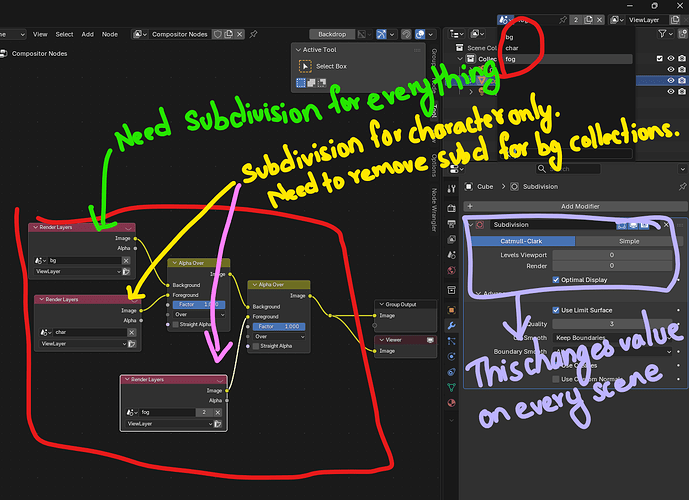Collapse the bg Render Layers node
This screenshot has height=500, width=689.
click(36, 228)
